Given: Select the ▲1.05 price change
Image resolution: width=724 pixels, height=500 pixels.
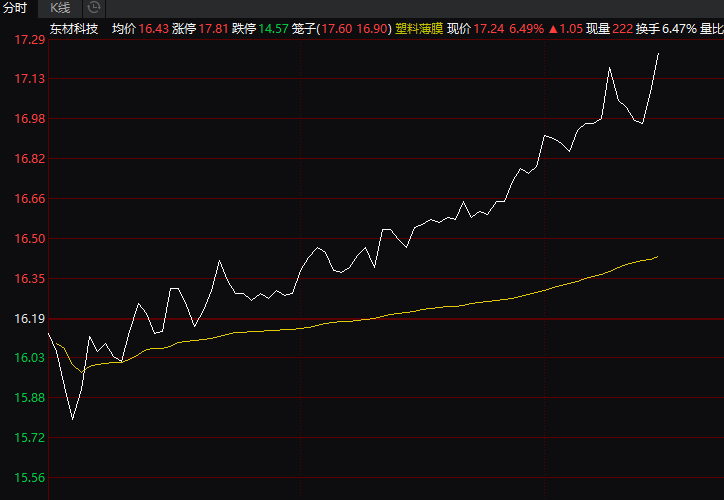Looking at the screenshot, I should pyautogui.click(x=566, y=29).
